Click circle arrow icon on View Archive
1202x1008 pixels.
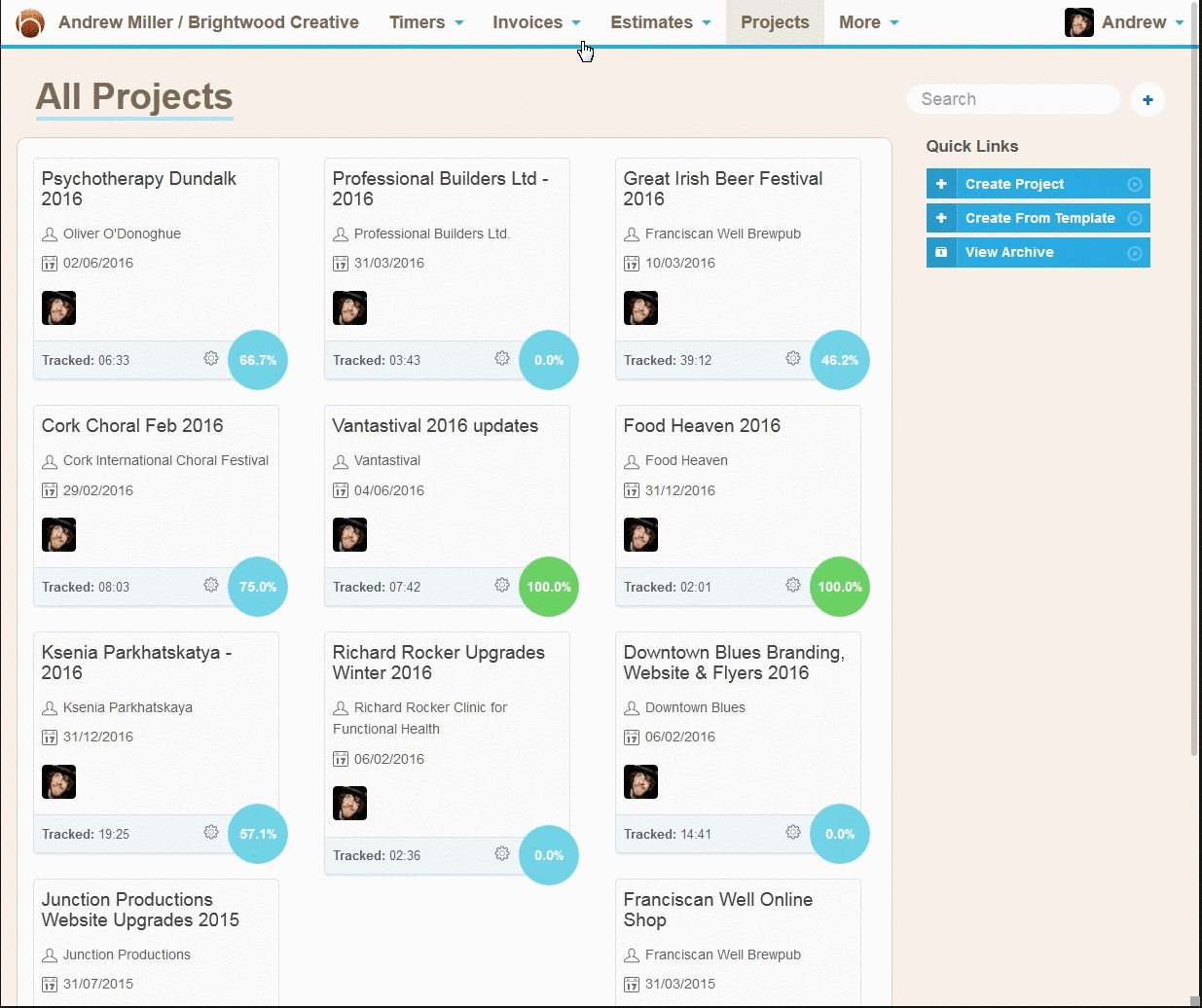click(1134, 253)
